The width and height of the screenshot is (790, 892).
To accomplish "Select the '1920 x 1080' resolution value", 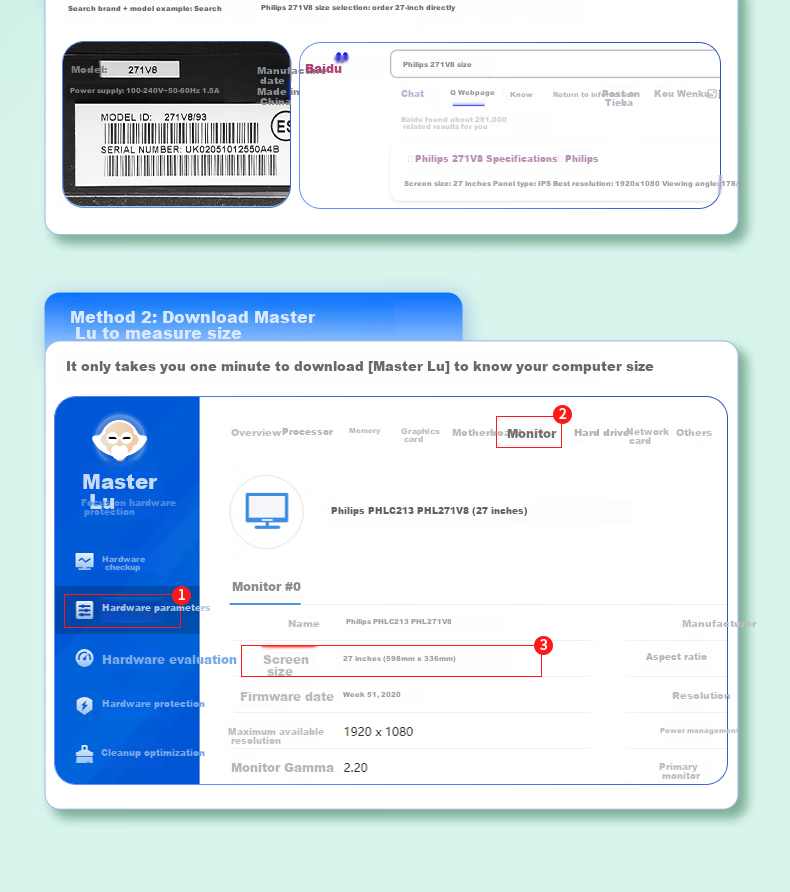I will pos(378,732).
